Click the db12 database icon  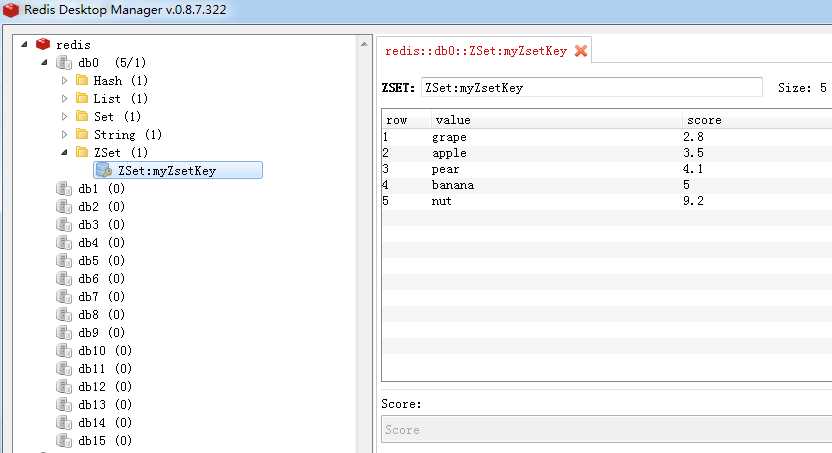(64, 387)
